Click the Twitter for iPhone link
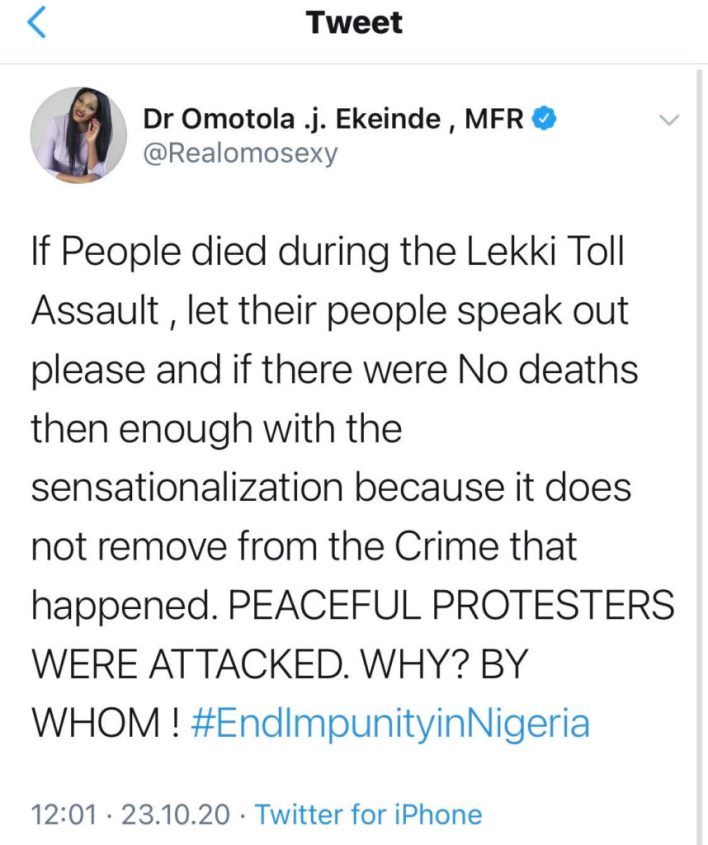This screenshot has height=845, width=708. coord(369,814)
